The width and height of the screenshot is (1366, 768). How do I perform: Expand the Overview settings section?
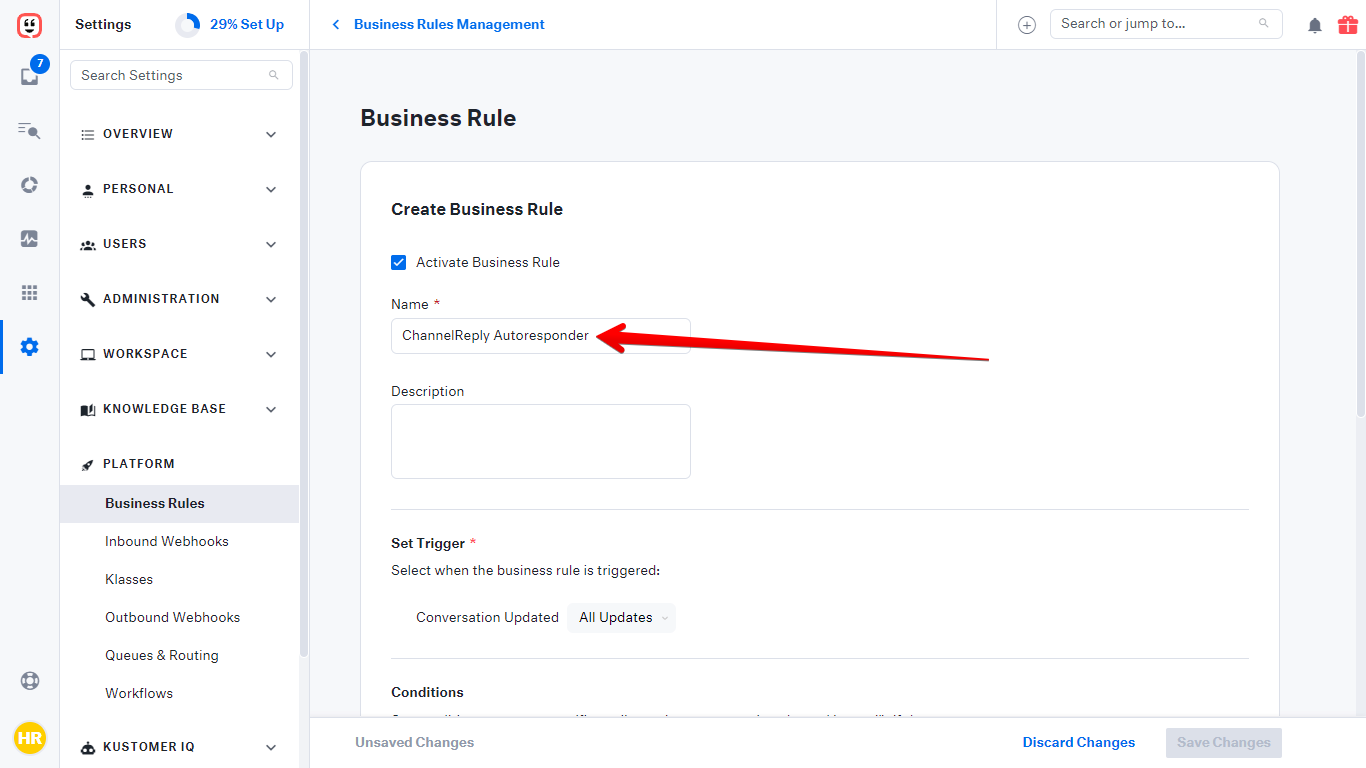click(x=180, y=134)
